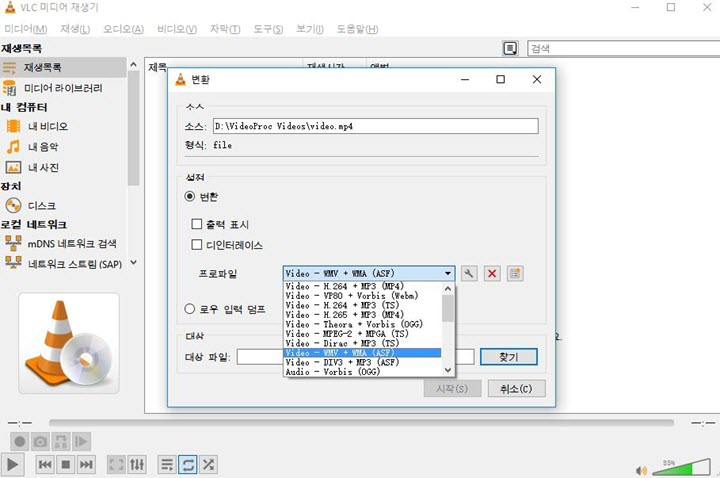Choose Video - MPEG-2 + MPGA (TS) profile
Image resolution: width=720 pixels, height=478 pixels.
coord(362,334)
